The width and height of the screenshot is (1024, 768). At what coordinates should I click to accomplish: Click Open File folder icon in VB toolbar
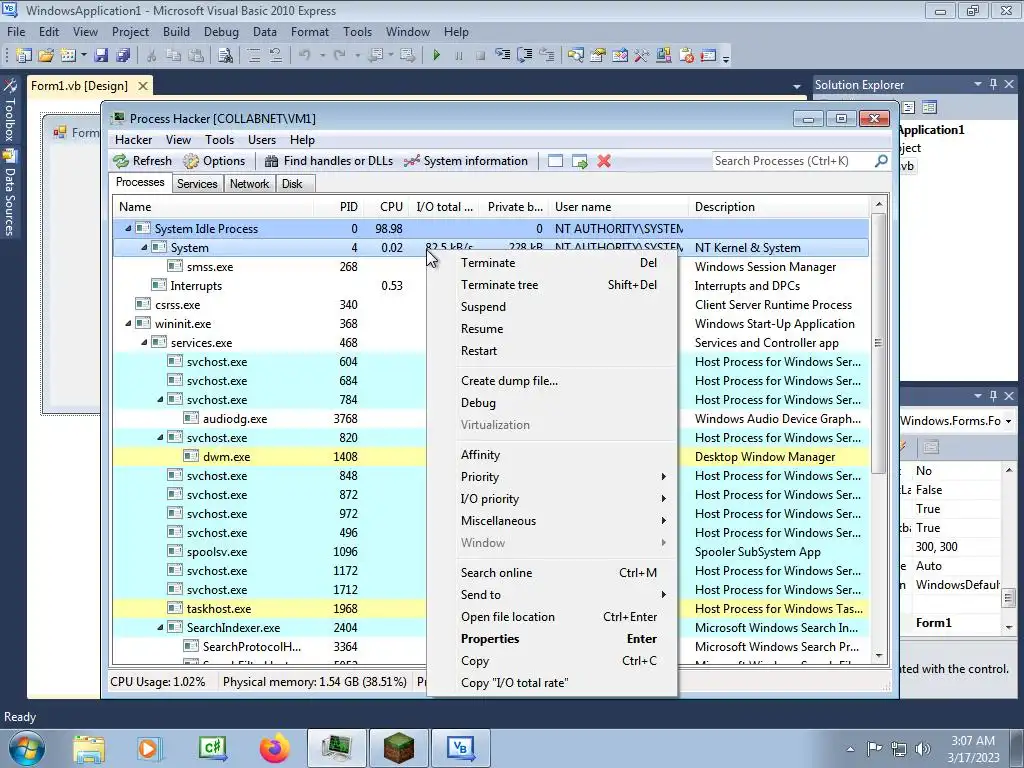(x=46, y=56)
